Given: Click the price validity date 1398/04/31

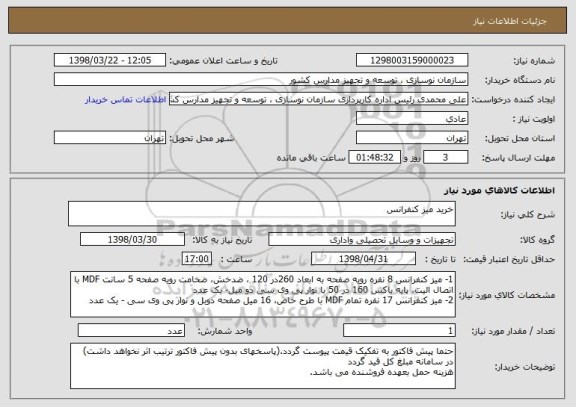Looking at the screenshot, I should (x=363, y=259).
